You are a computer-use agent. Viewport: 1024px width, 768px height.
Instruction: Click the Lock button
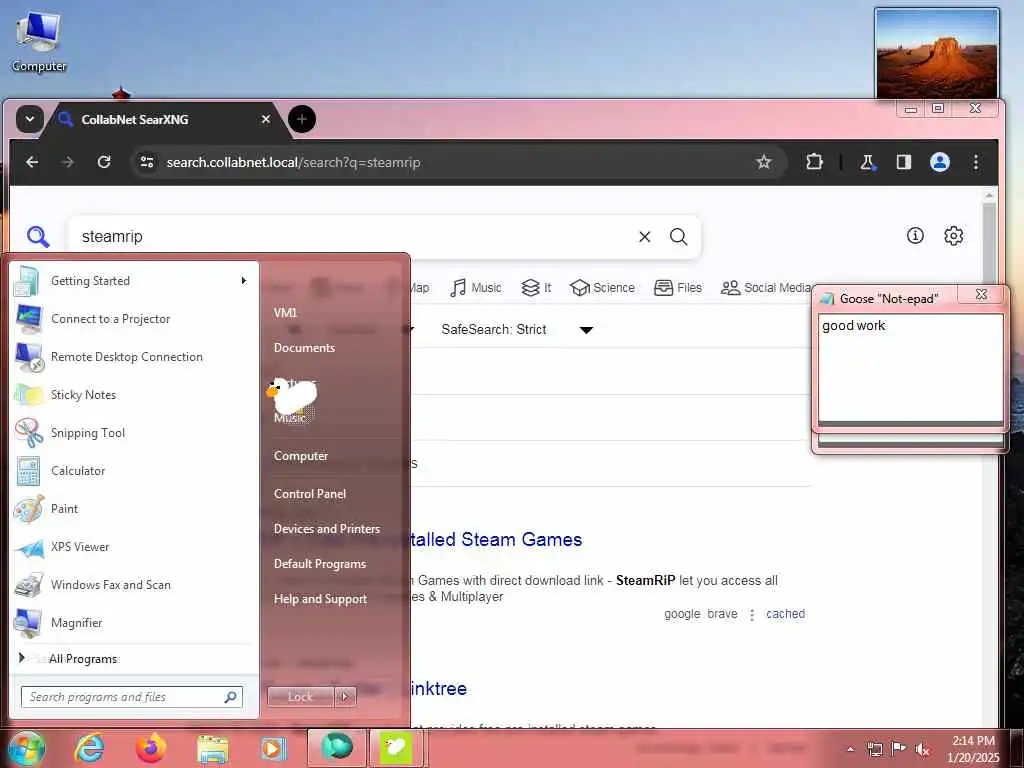[x=300, y=697]
